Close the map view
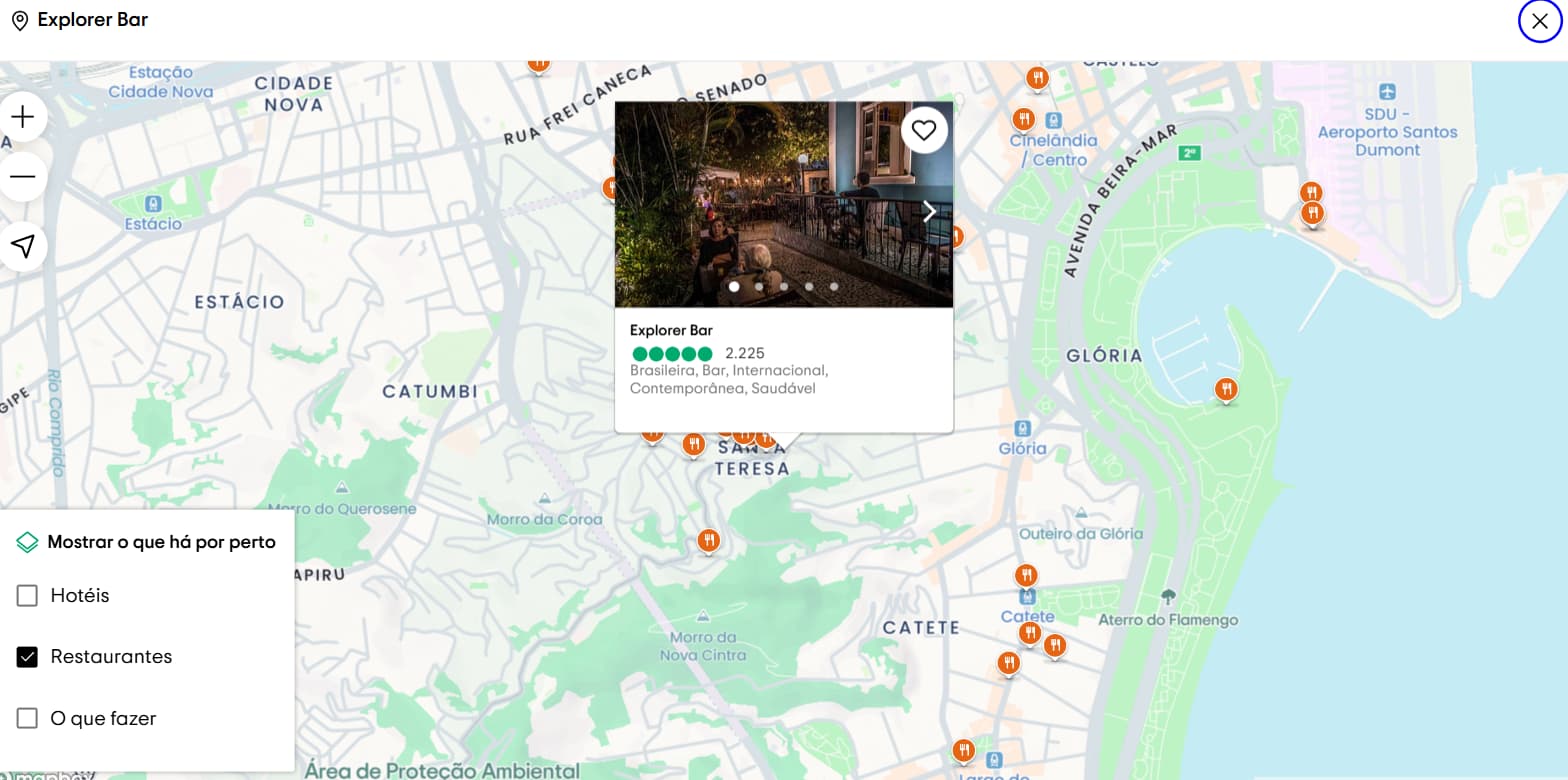 [x=1539, y=21]
